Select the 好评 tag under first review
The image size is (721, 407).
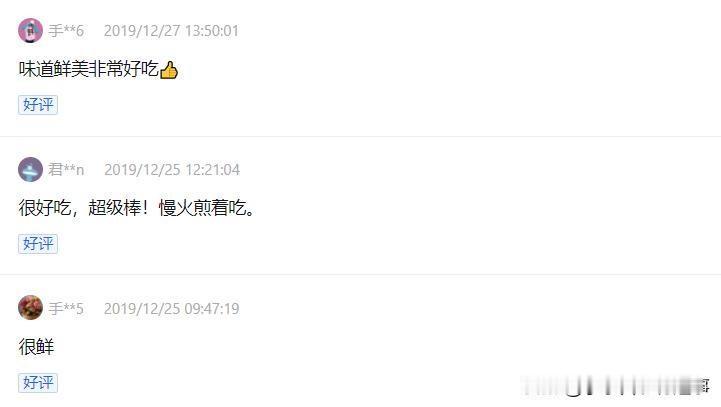click(38, 105)
